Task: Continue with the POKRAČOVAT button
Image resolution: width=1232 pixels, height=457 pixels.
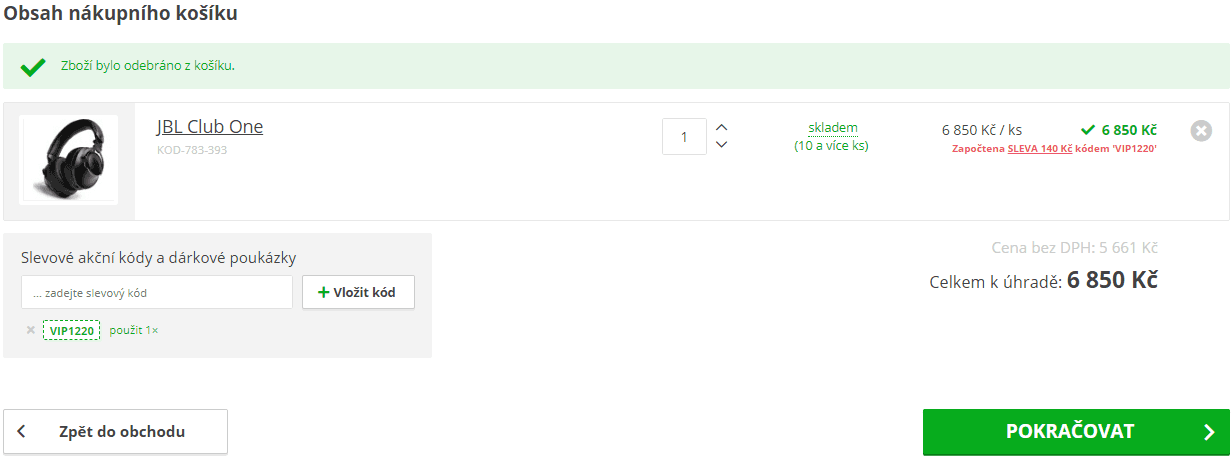Action: click(x=1076, y=432)
